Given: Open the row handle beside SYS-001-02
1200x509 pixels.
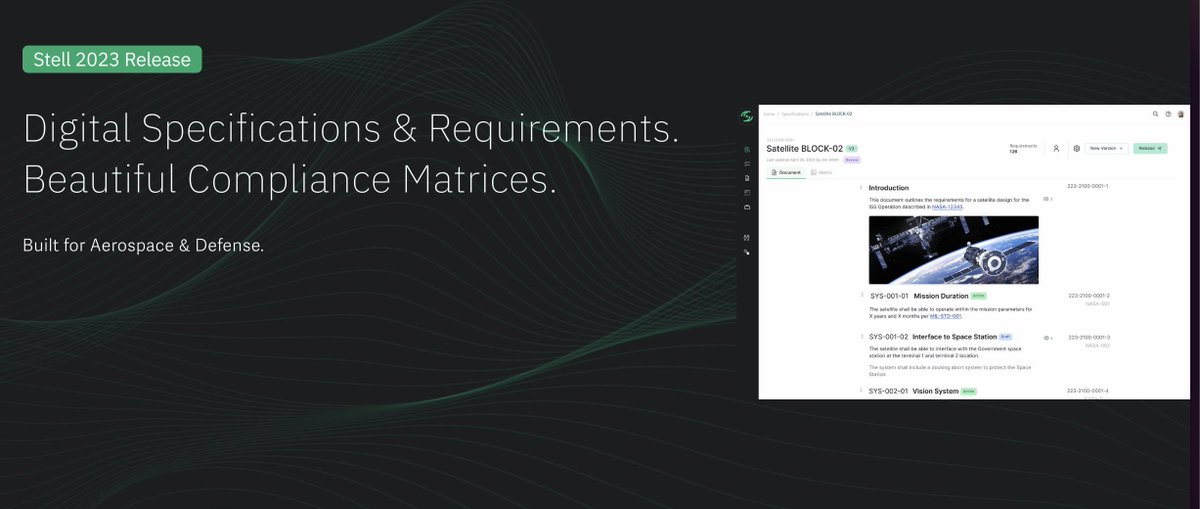Looking at the screenshot, I should coord(861,337).
